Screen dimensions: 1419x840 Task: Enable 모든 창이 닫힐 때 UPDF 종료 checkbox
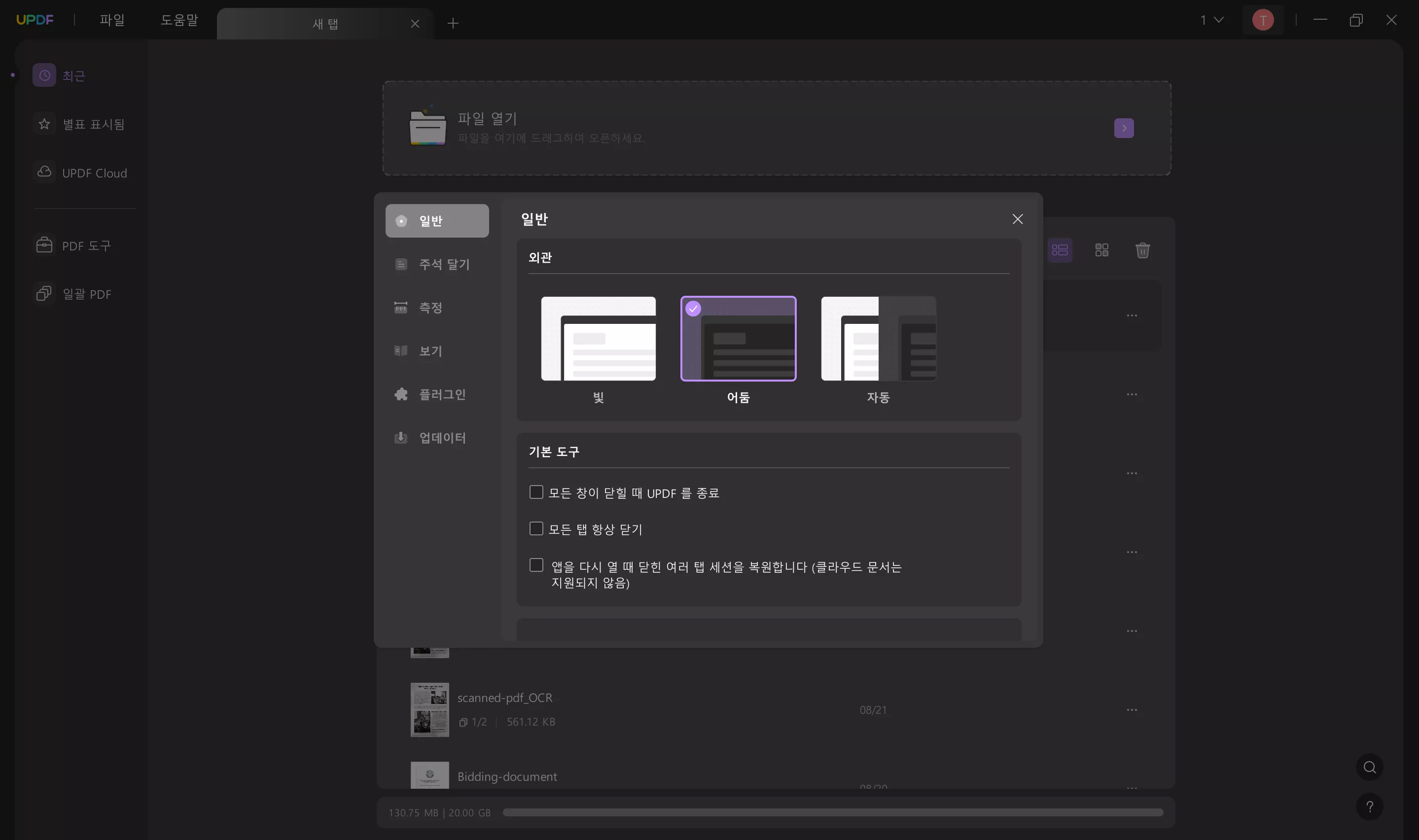coord(535,492)
